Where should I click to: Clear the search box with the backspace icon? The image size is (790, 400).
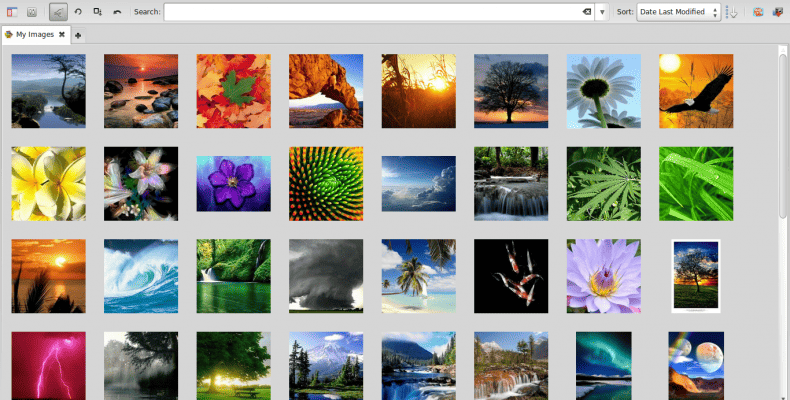point(586,12)
